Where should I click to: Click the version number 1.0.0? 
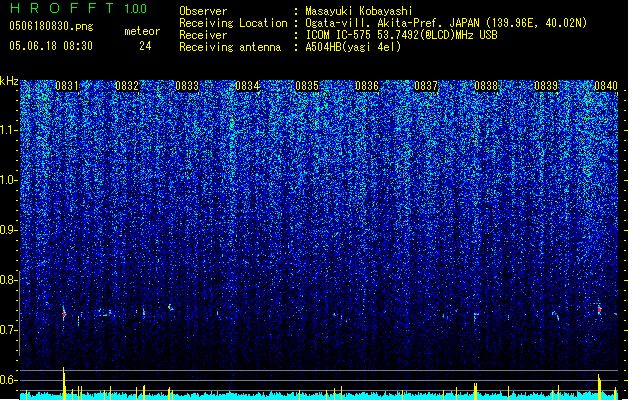[x=136, y=9]
